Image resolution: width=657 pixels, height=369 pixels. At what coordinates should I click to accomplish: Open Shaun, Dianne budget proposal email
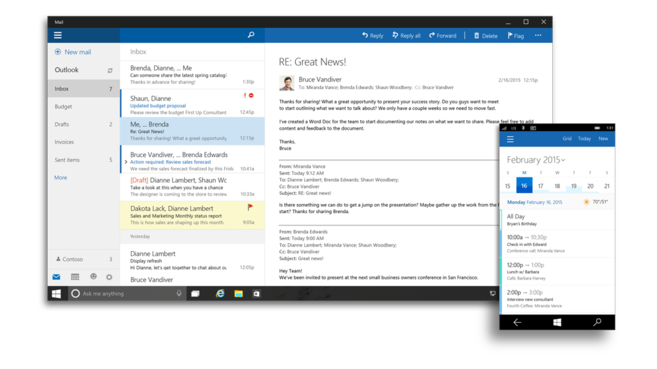(x=192, y=103)
